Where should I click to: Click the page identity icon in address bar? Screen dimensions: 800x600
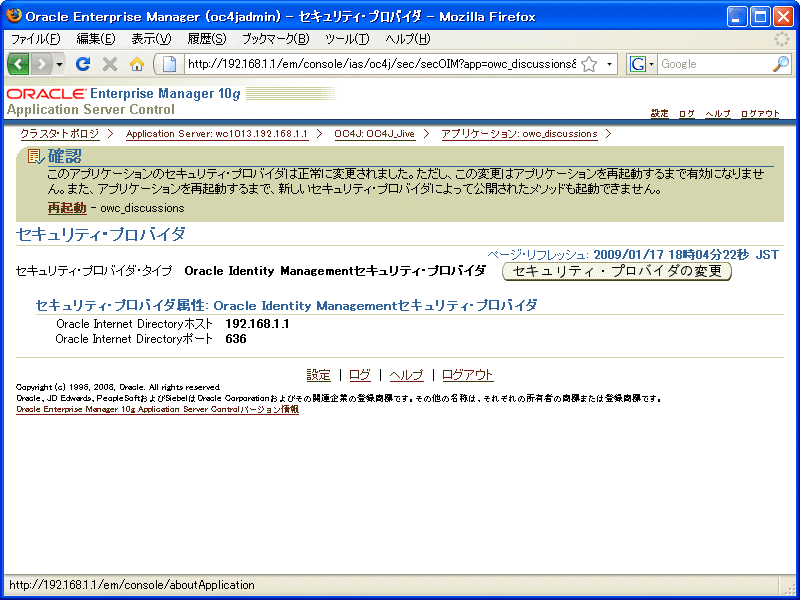(x=169, y=64)
